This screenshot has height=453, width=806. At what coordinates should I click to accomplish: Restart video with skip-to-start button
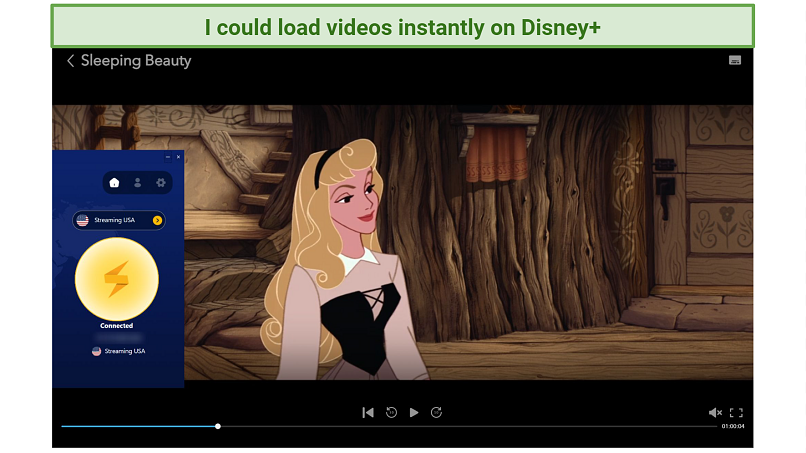(368, 412)
